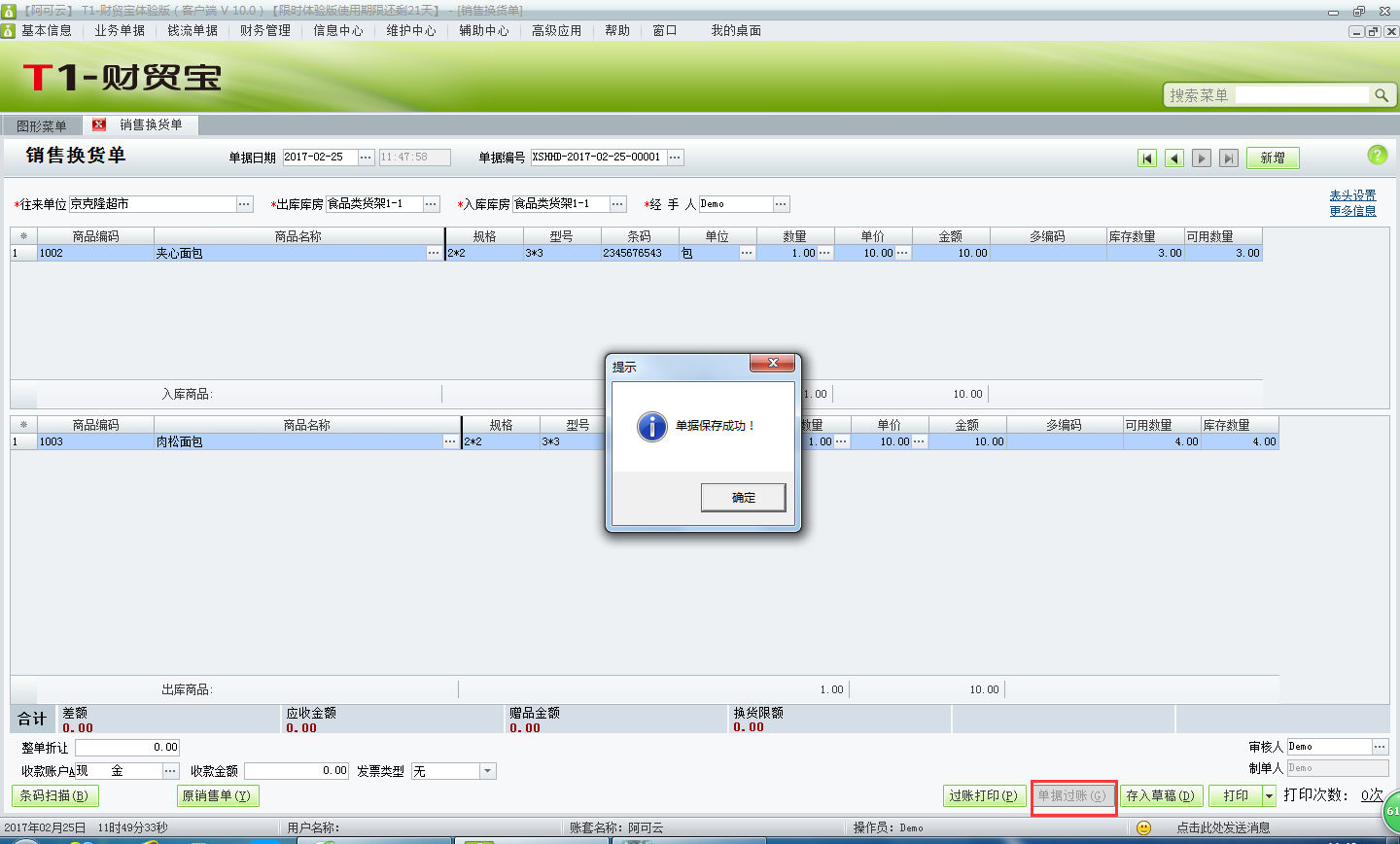Click inside the 收款金额 input field

coord(295,769)
